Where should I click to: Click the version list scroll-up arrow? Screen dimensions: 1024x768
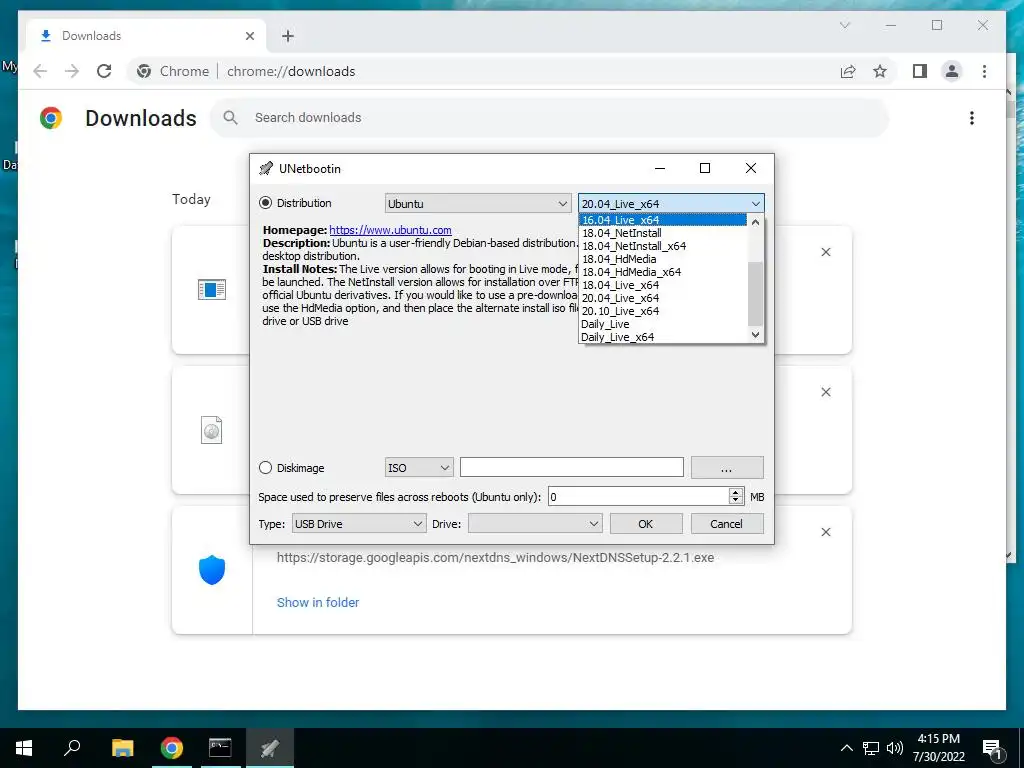point(756,222)
